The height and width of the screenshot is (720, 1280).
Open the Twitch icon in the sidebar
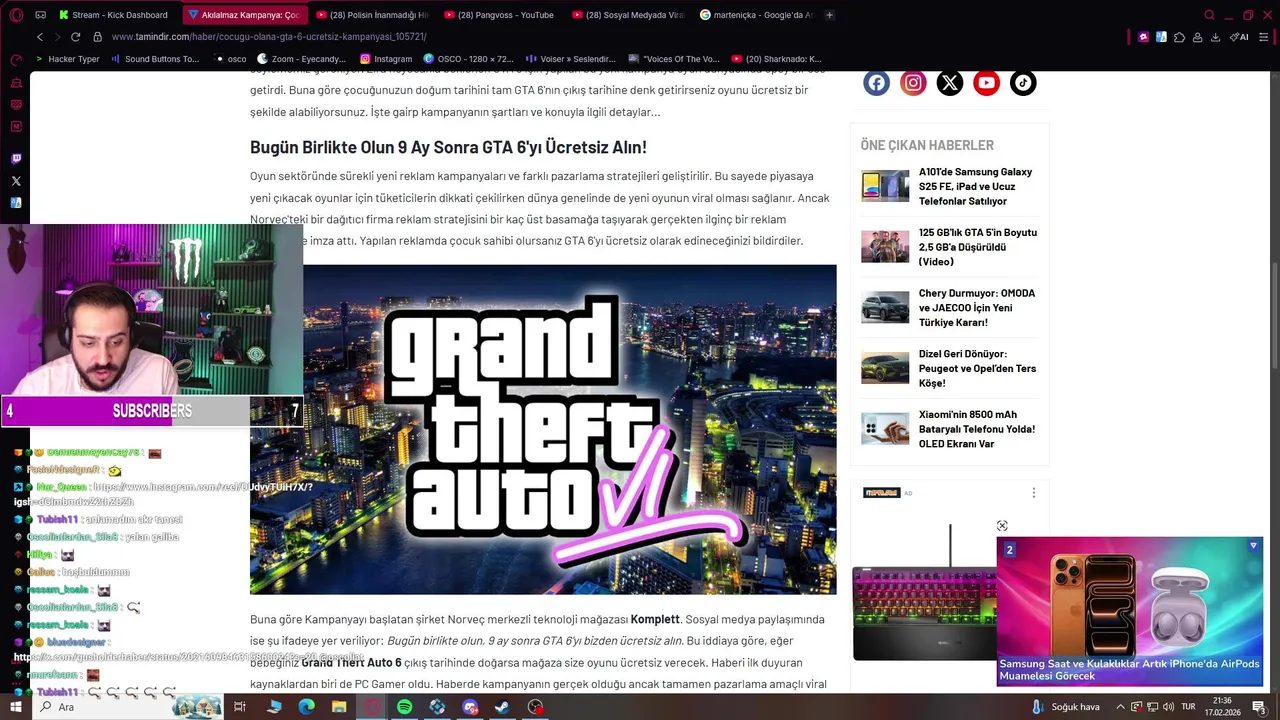click(x=16, y=159)
